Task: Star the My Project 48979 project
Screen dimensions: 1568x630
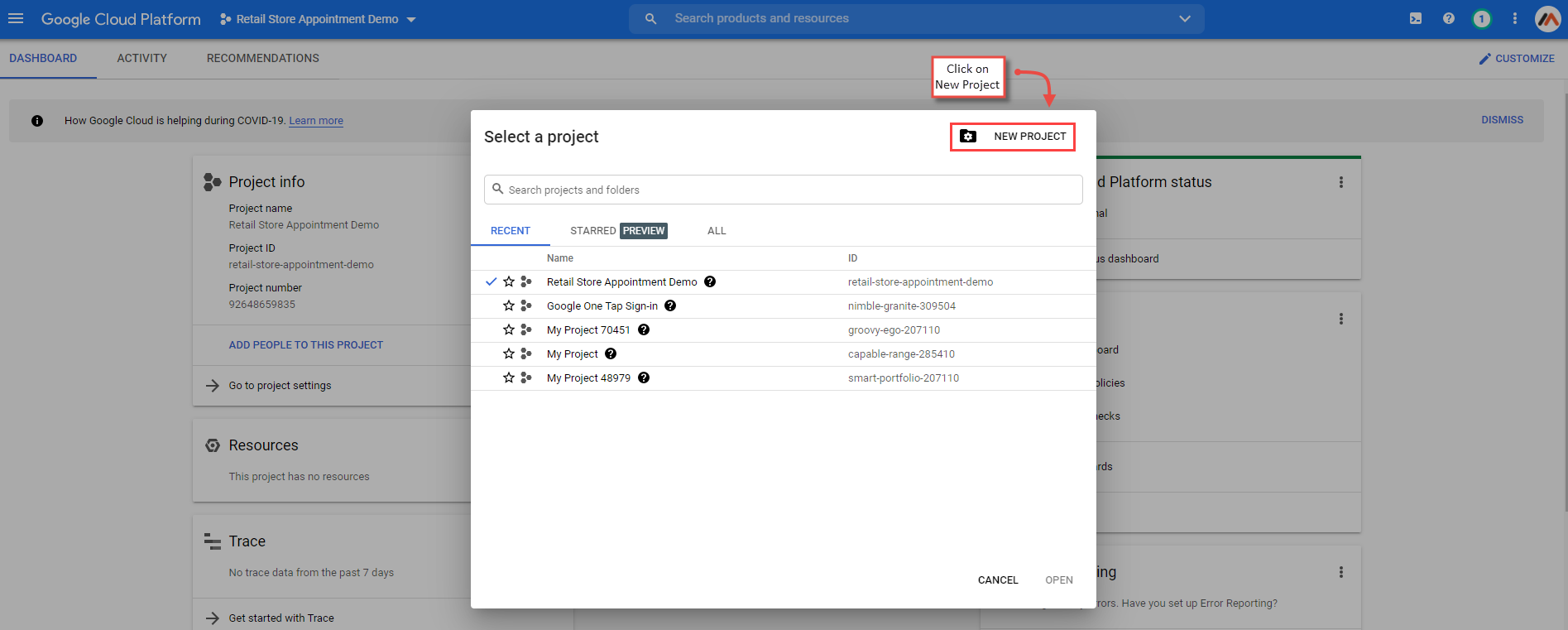Action: [x=509, y=378]
